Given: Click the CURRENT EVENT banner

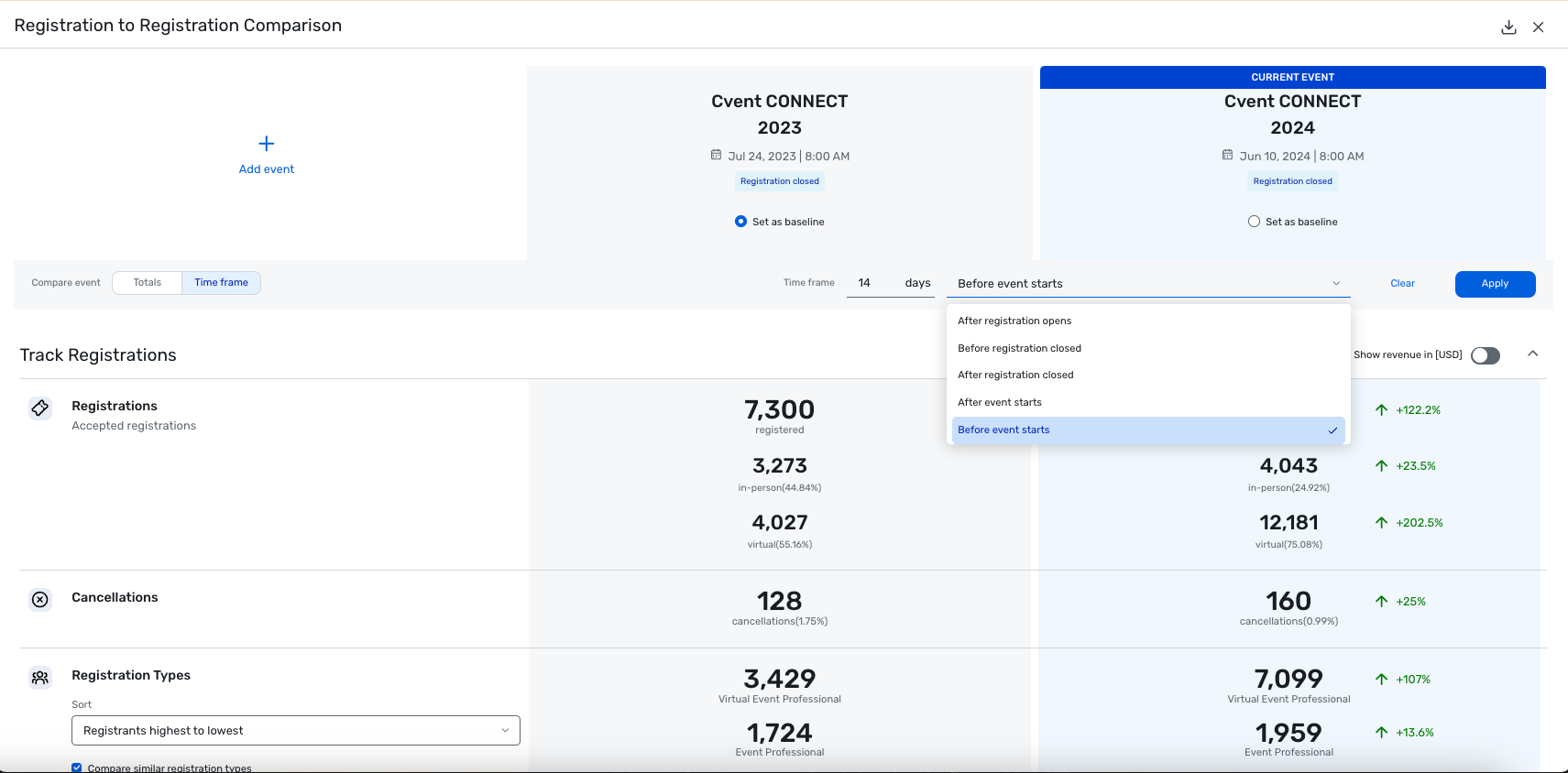Looking at the screenshot, I should click(1292, 77).
